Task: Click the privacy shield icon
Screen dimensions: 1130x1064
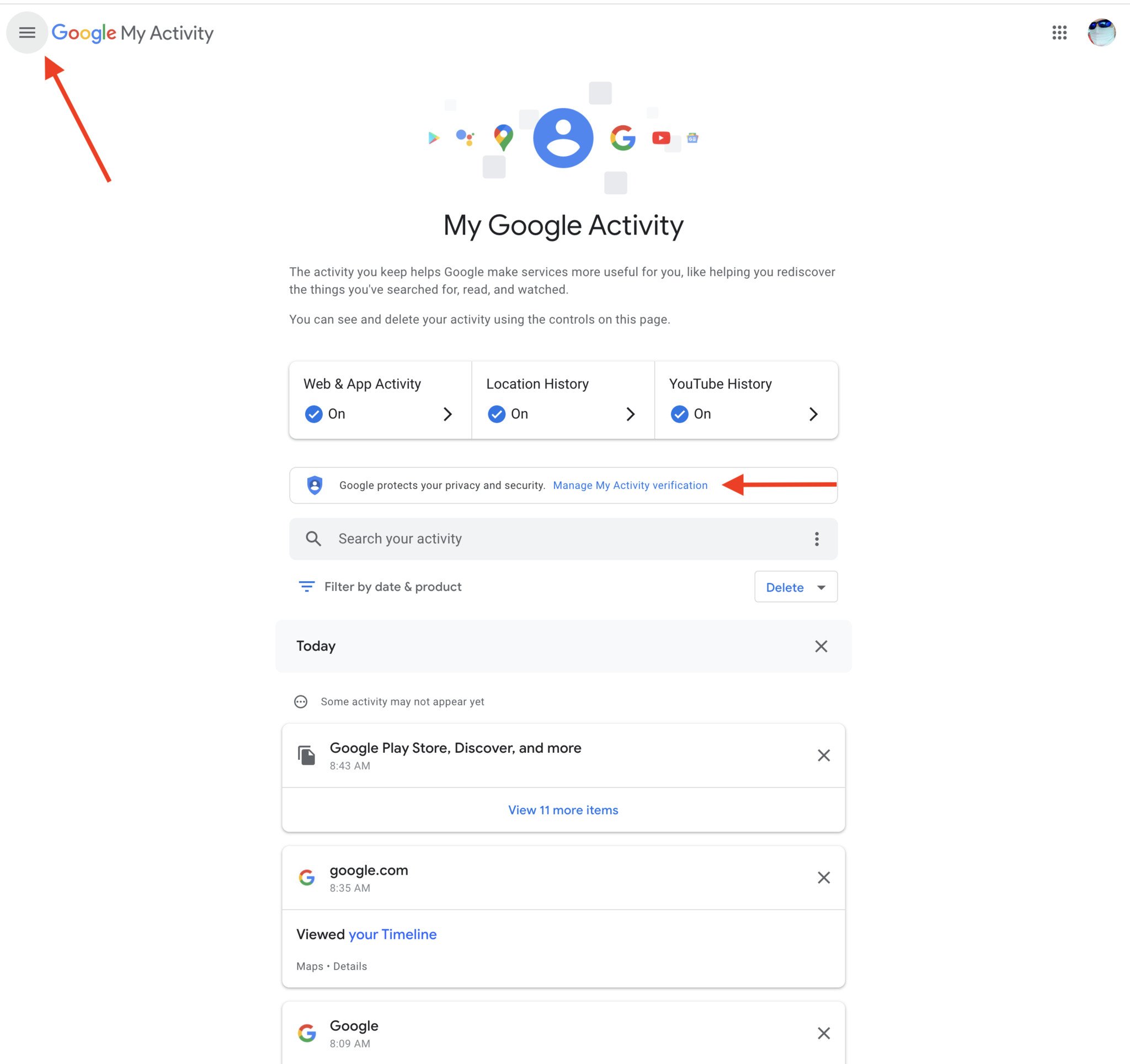Action: point(315,485)
